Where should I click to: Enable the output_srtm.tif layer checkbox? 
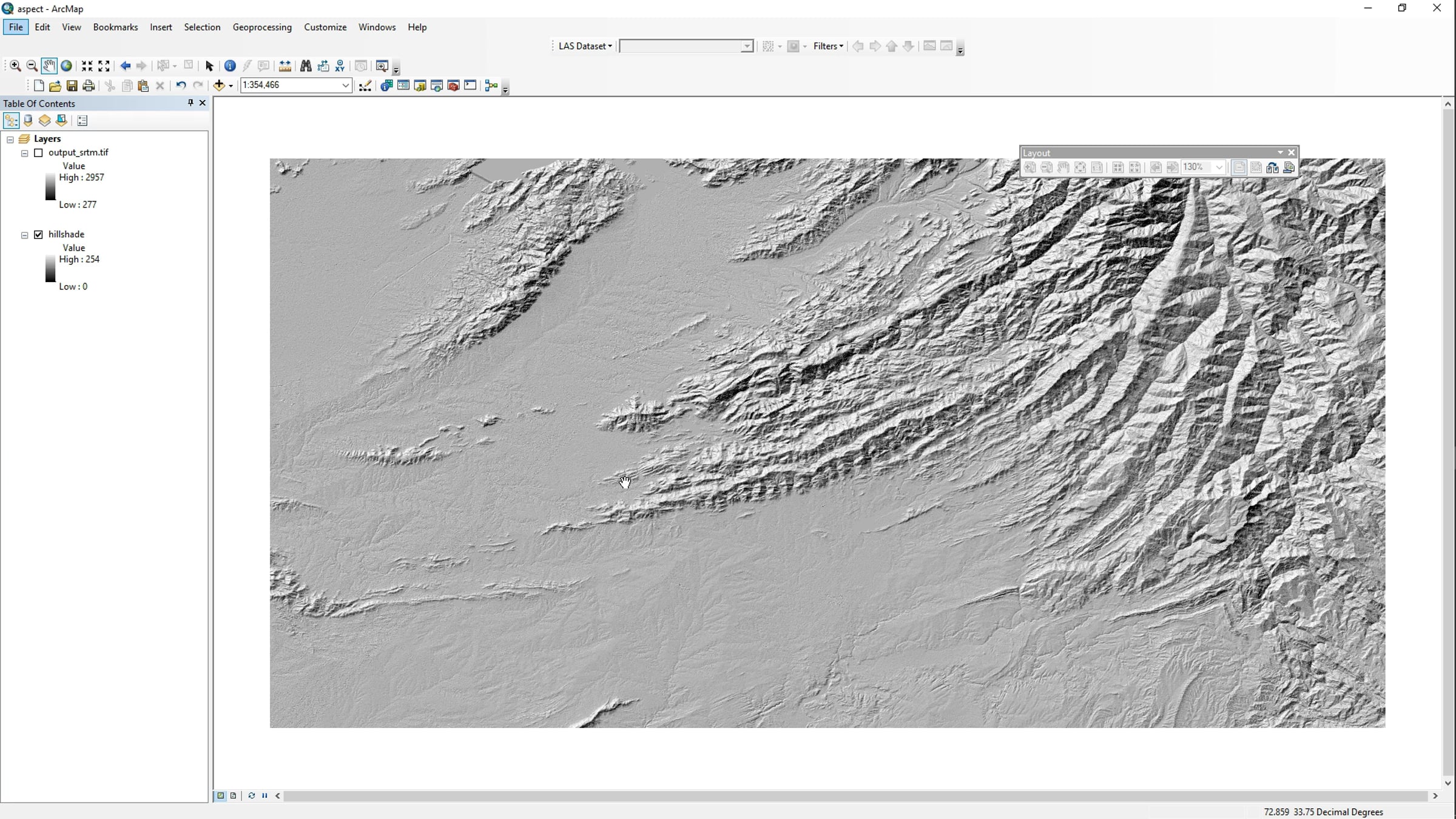pyautogui.click(x=38, y=152)
